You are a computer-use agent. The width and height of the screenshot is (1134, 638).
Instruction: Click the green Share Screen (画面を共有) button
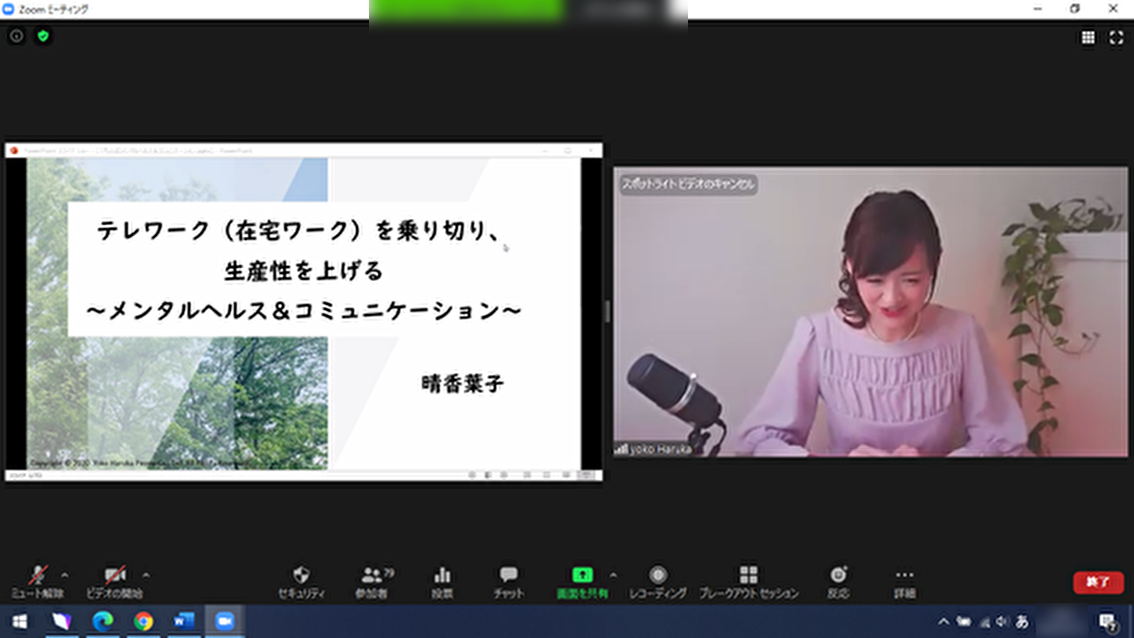582,581
